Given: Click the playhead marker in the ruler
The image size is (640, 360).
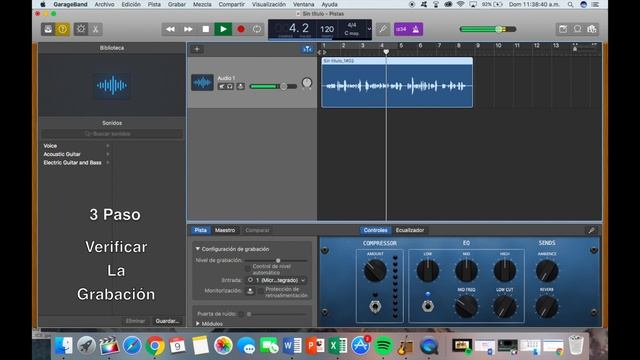Looking at the screenshot, I should coord(386,52).
